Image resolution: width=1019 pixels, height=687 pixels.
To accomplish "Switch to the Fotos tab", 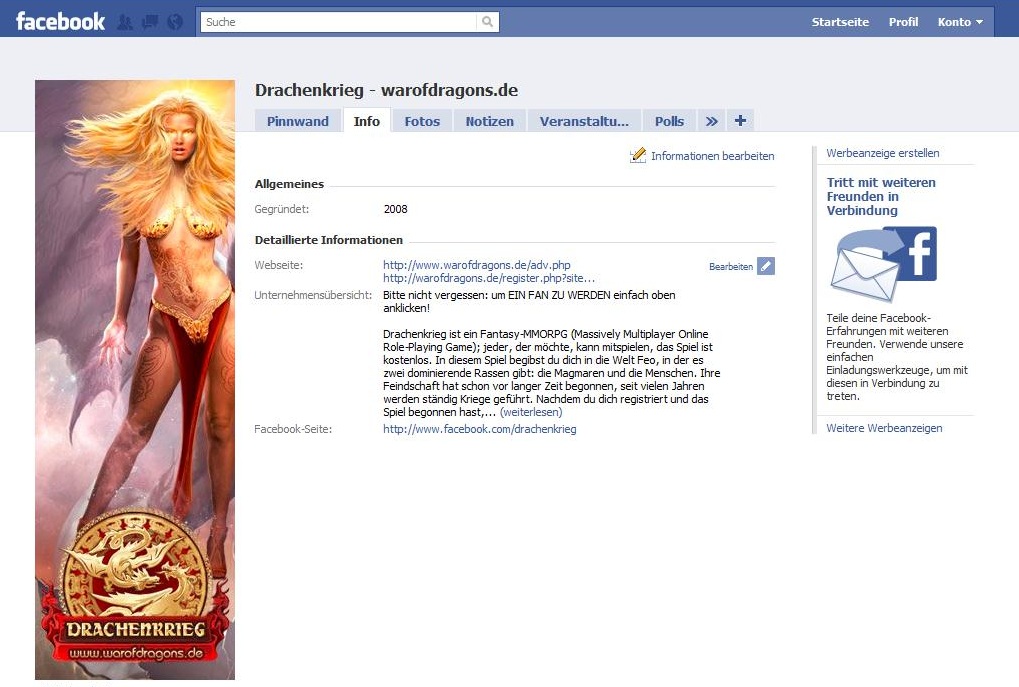I will 422,121.
